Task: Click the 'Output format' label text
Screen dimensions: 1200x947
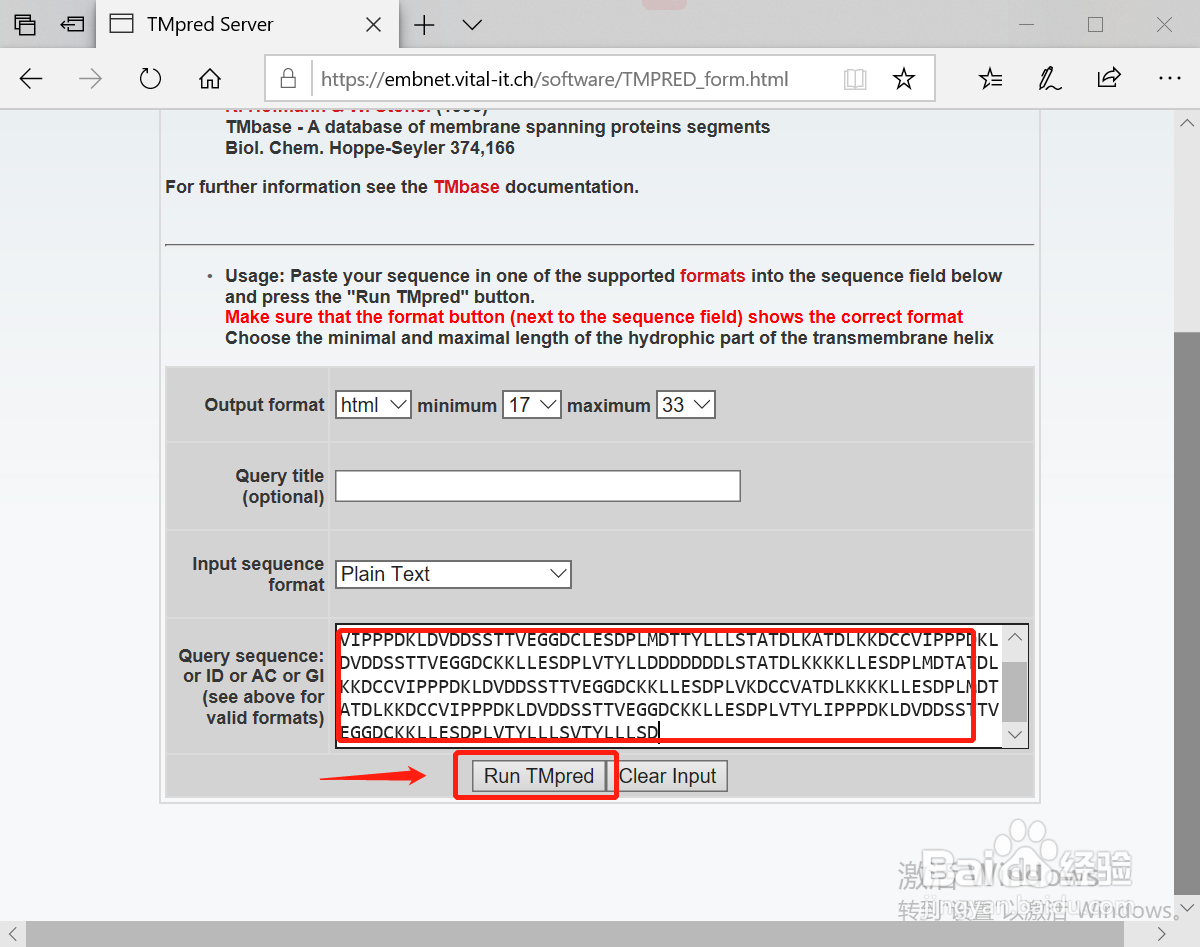Action: (x=265, y=405)
